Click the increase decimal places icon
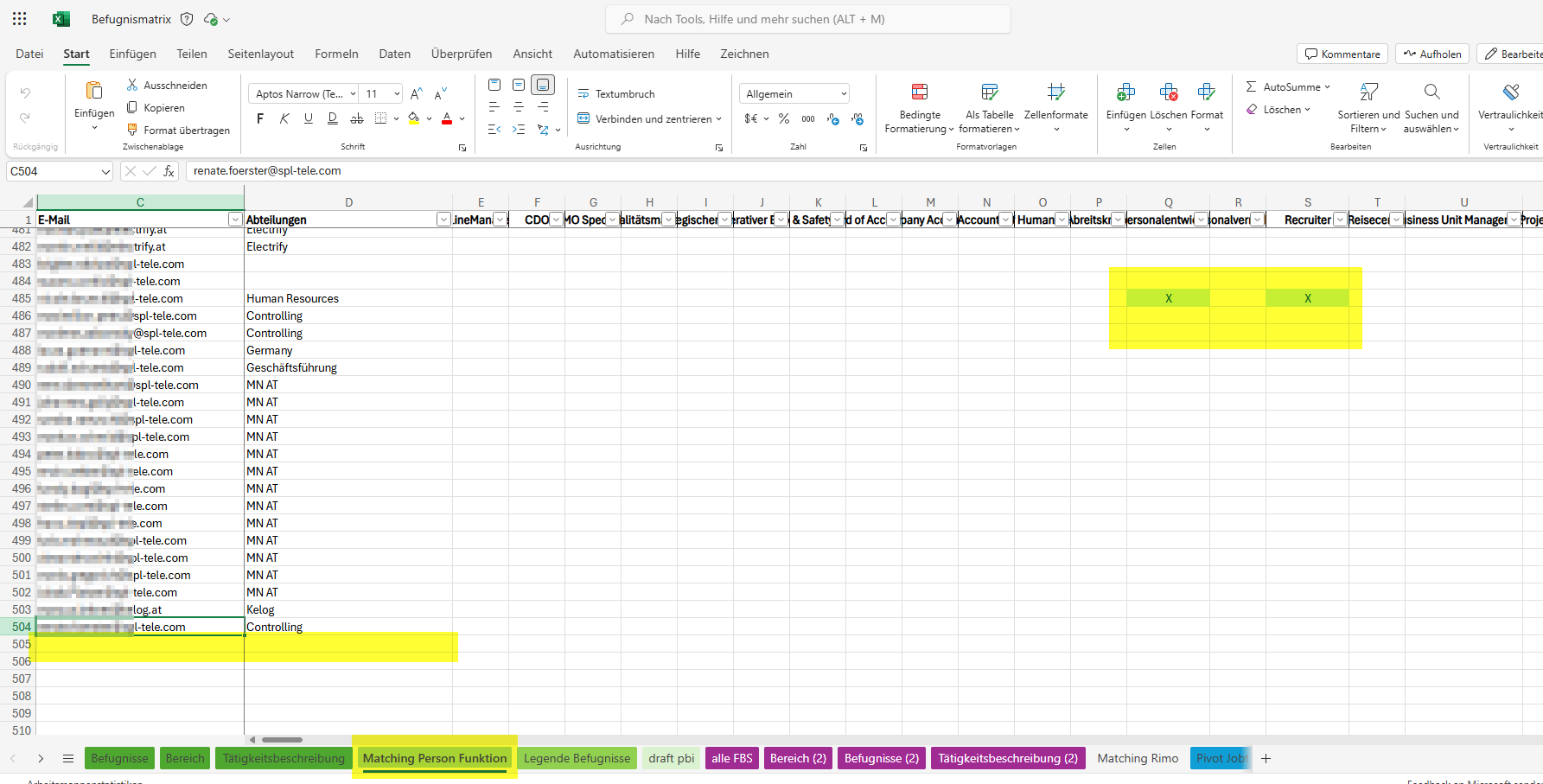Image resolution: width=1543 pixels, height=784 pixels. pyautogui.click(x=832, y=118)
